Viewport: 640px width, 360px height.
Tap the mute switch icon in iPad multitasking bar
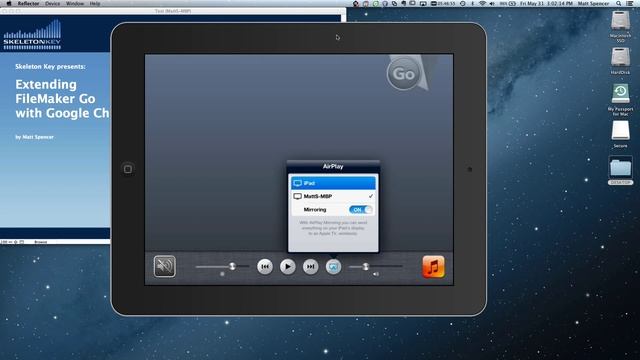[164, 267]
